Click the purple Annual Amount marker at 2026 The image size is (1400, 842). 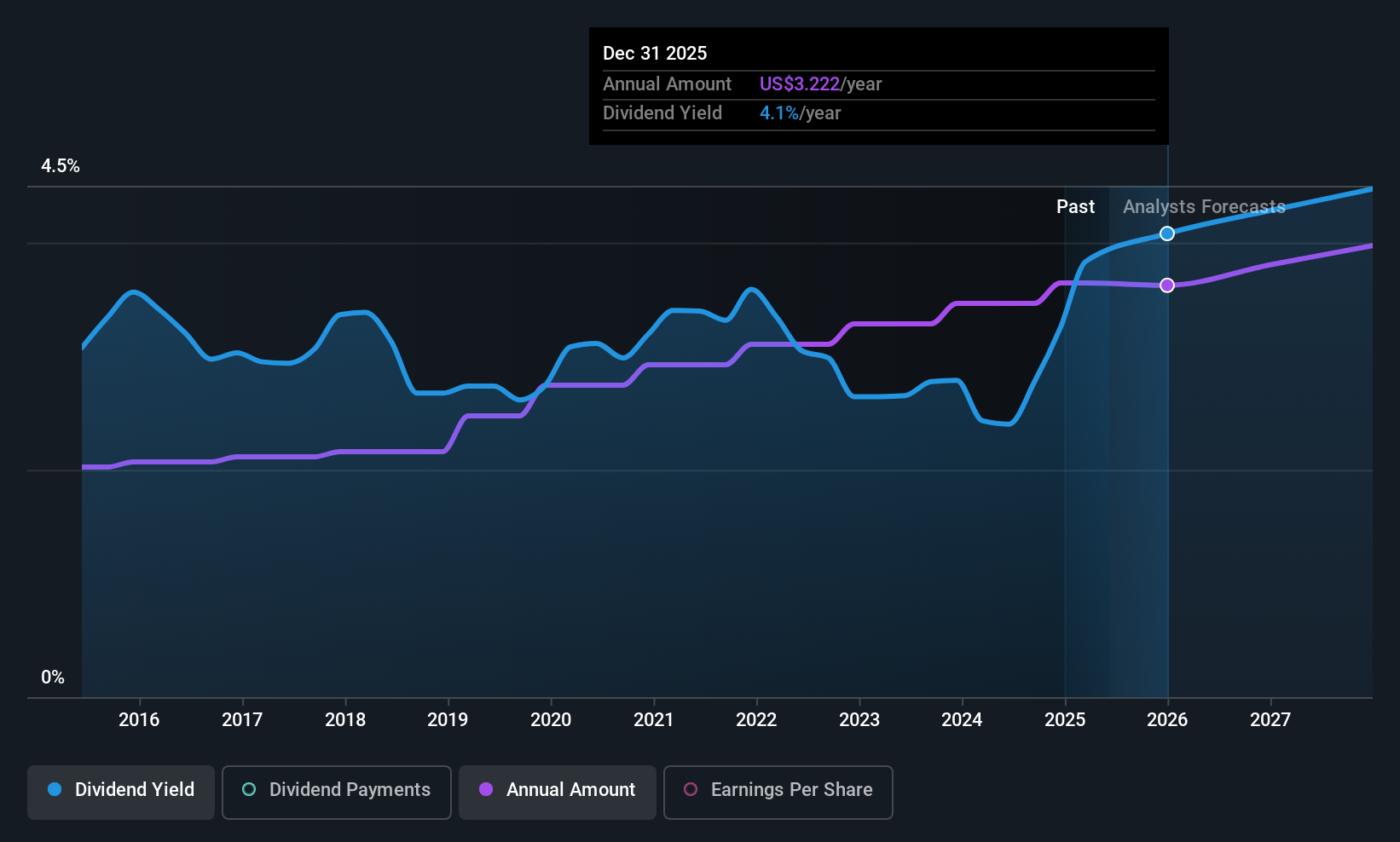tap(1167, 285)
